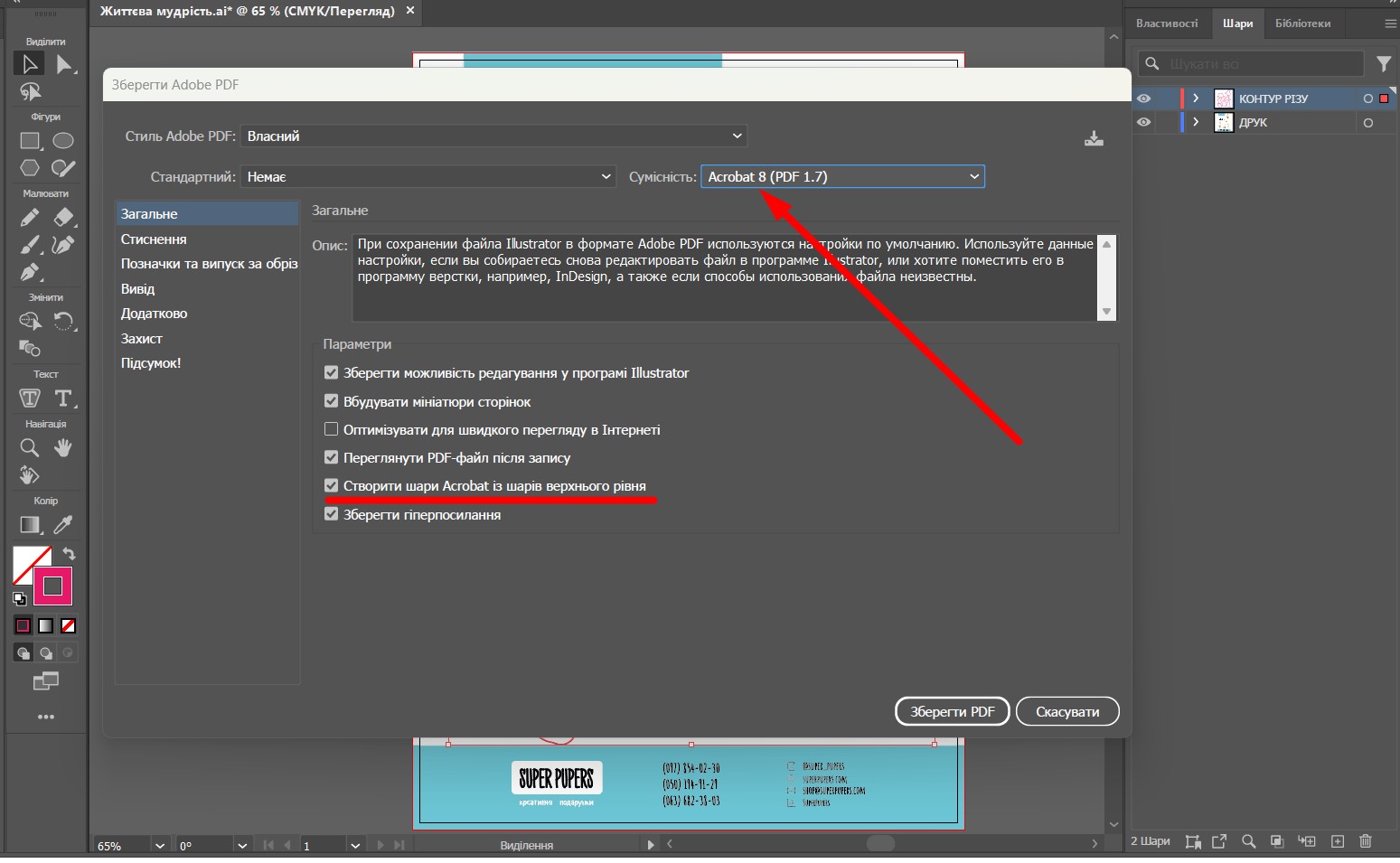Delete layer with trash icon
This screenshot has width=1400, height=863.
pyautogui.click(x=1365, y=841)
